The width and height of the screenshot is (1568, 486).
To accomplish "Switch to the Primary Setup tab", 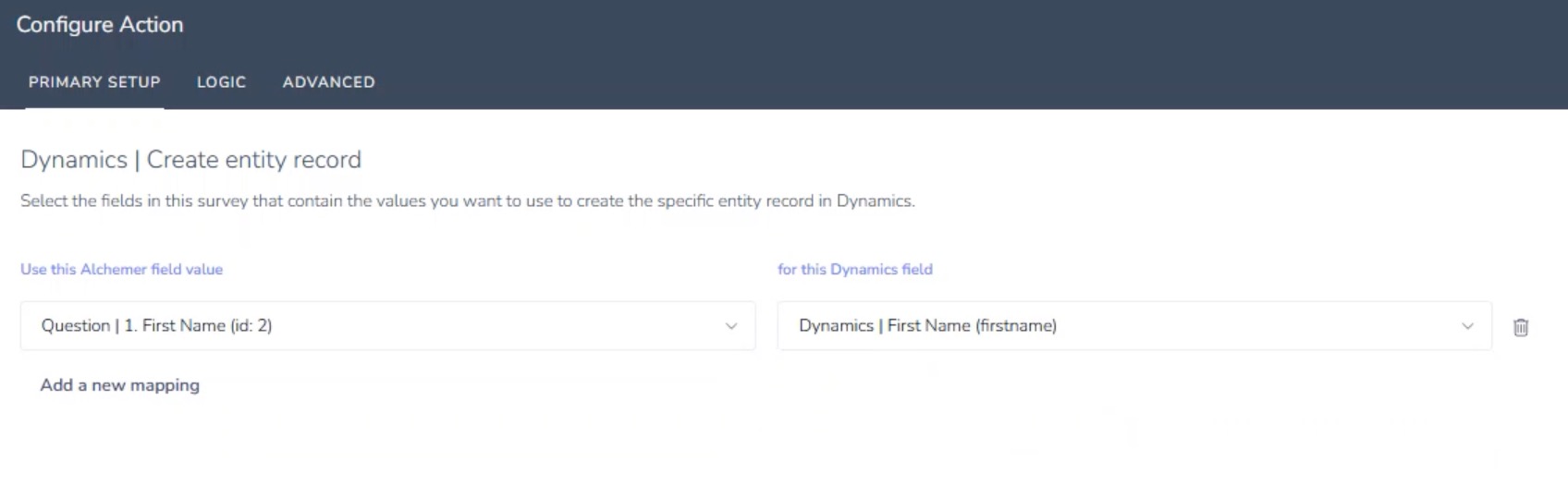I will (94, 82).
